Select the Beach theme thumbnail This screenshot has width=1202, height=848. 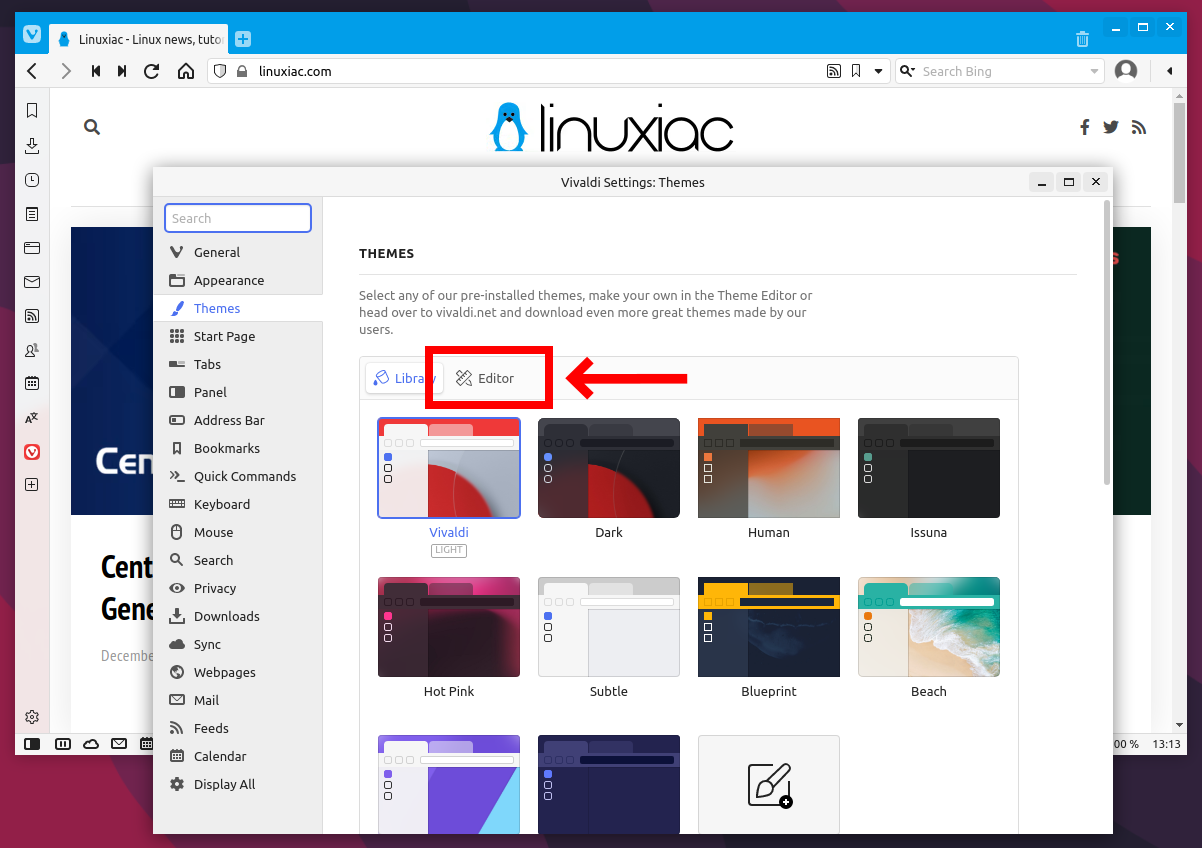[x=929, y=627]
